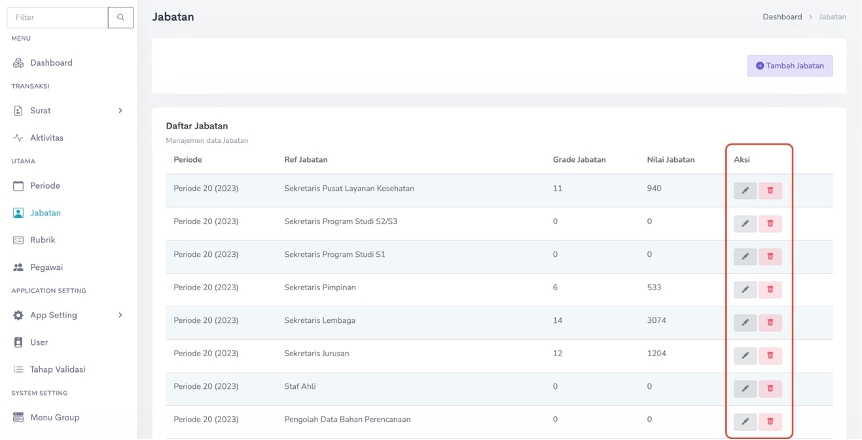Delete Pengolah Data Bahan Perencanaan row
Screen dimensions: 862x440
(770, 421)
